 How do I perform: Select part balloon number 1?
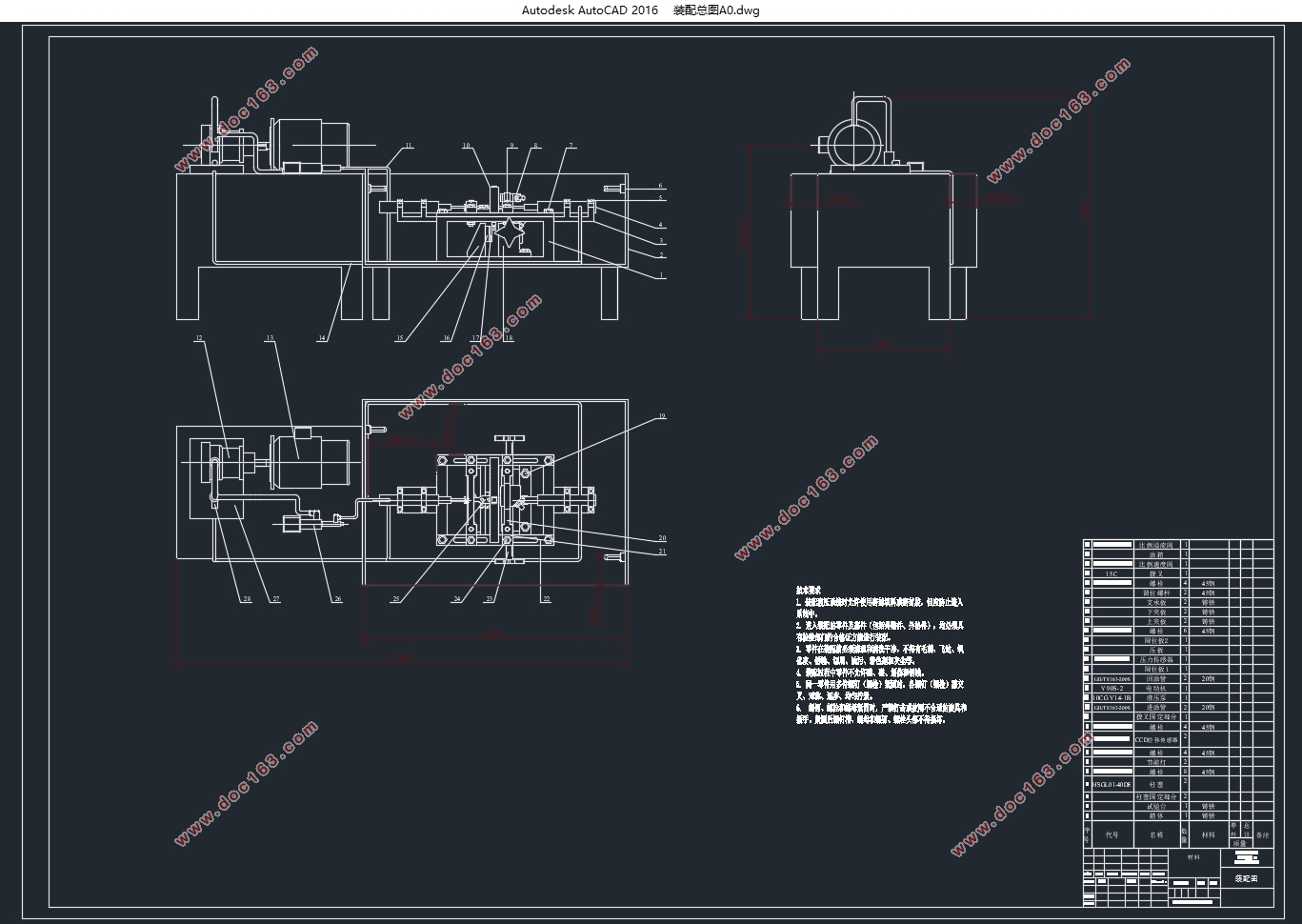(660, 275)
